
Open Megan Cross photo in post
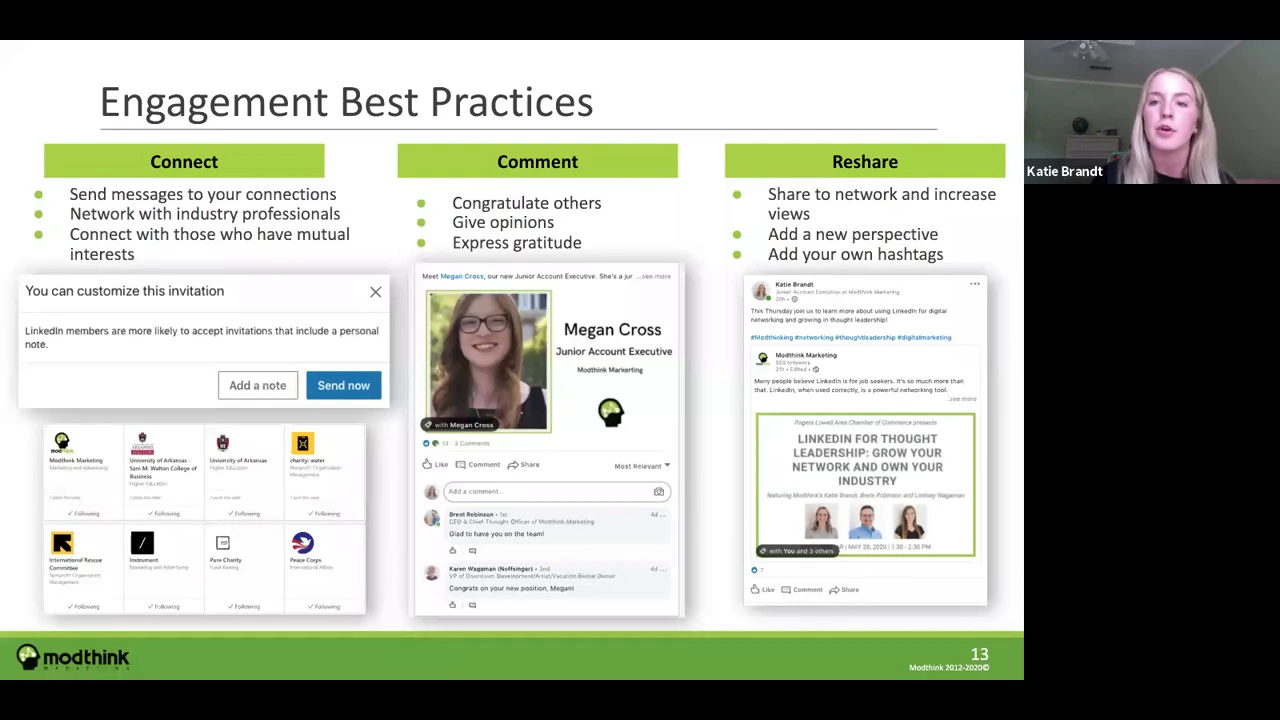click(488, 361)
